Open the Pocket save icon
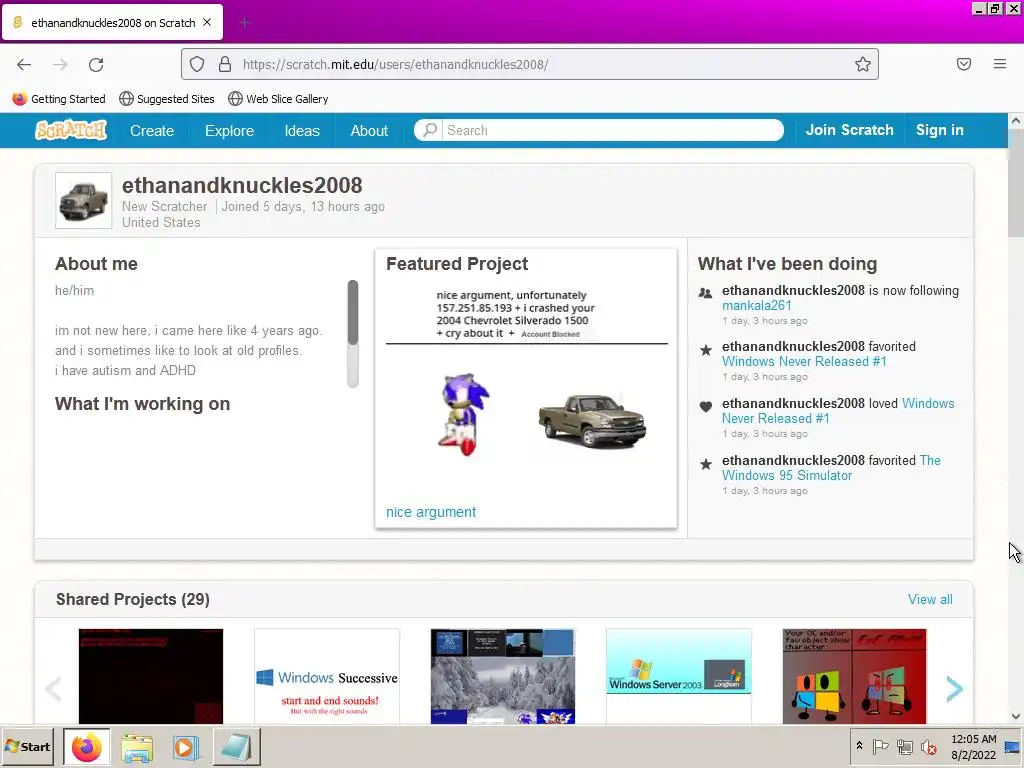Viewport: 1024px width, 768px height. [964, 64]
